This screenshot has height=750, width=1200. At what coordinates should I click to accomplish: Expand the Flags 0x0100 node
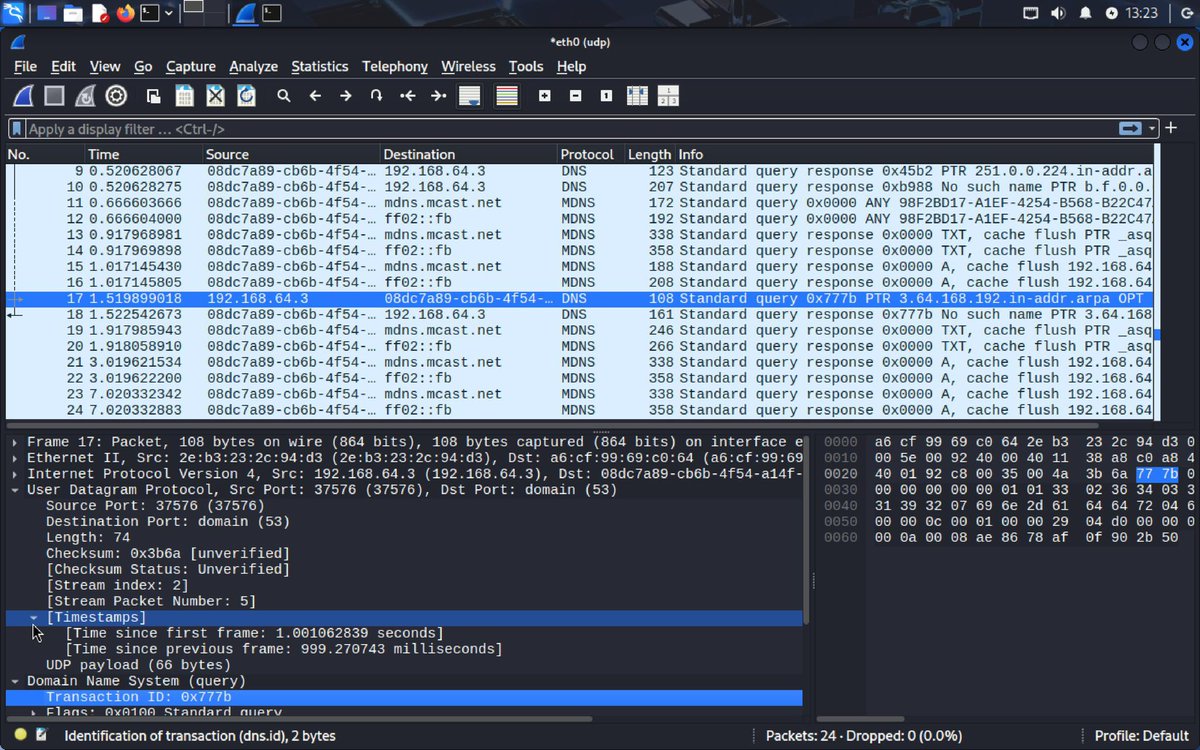tap(34, 713)
